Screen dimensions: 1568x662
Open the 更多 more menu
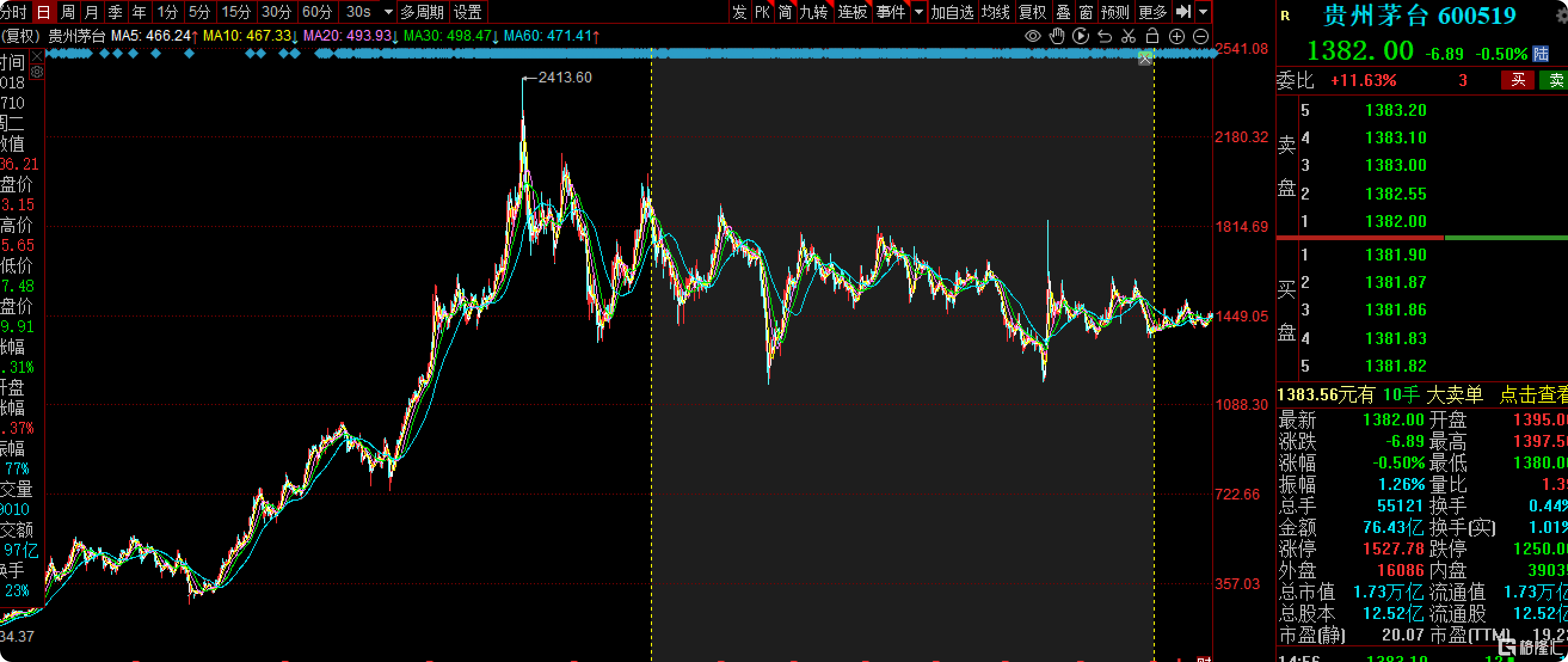pos(1152,11)
